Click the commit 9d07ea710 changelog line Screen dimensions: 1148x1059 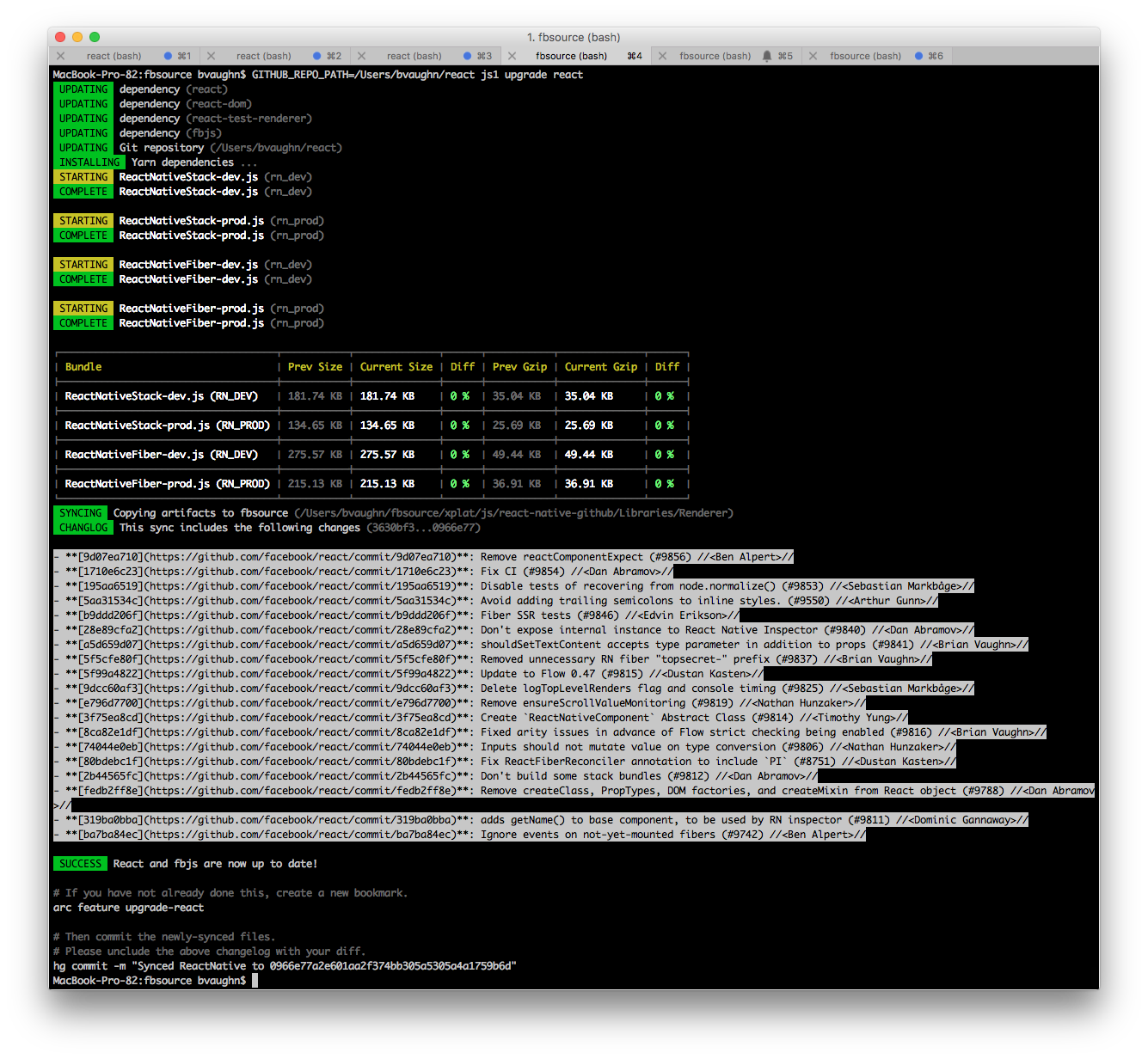pyautogui.click(x=423, y=557)
